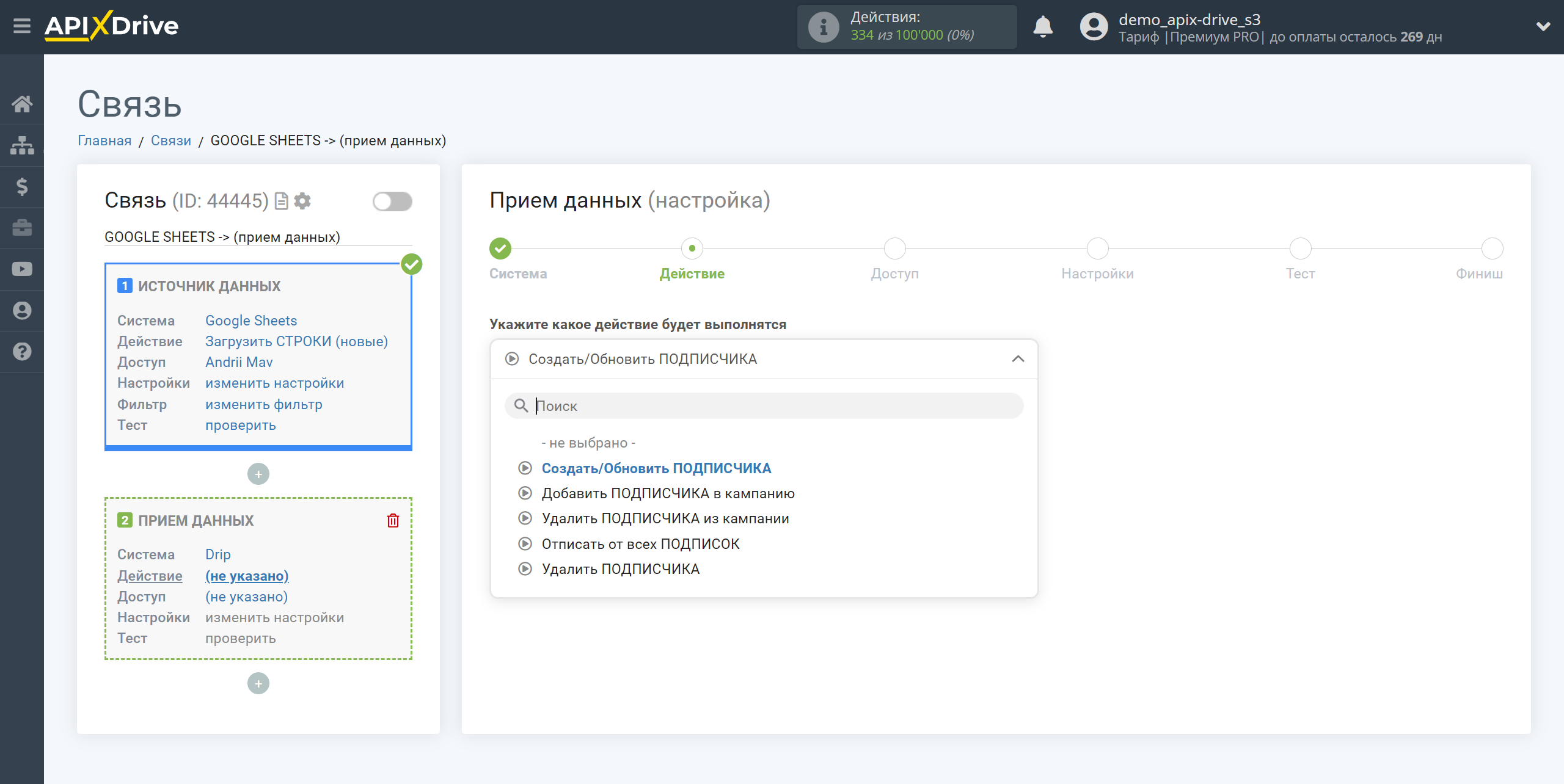Click source проверить test link

[x=241, y=425]
